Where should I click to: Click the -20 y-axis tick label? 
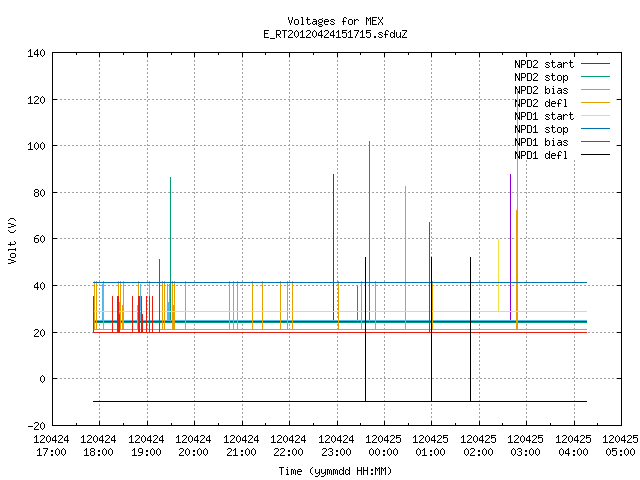(36, 426)
